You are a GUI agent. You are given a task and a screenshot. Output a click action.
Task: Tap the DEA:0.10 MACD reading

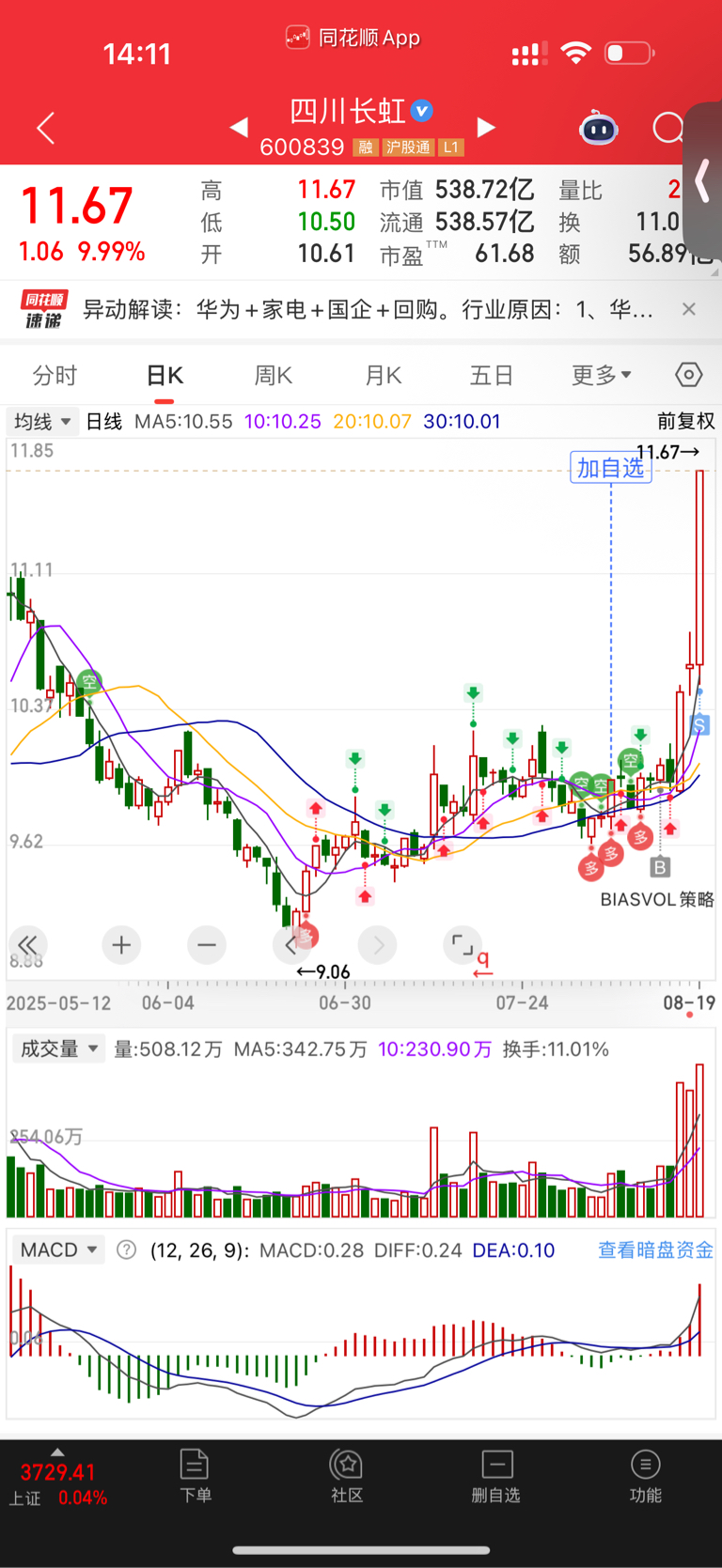pyautogui.click(x=513, y=1250)
